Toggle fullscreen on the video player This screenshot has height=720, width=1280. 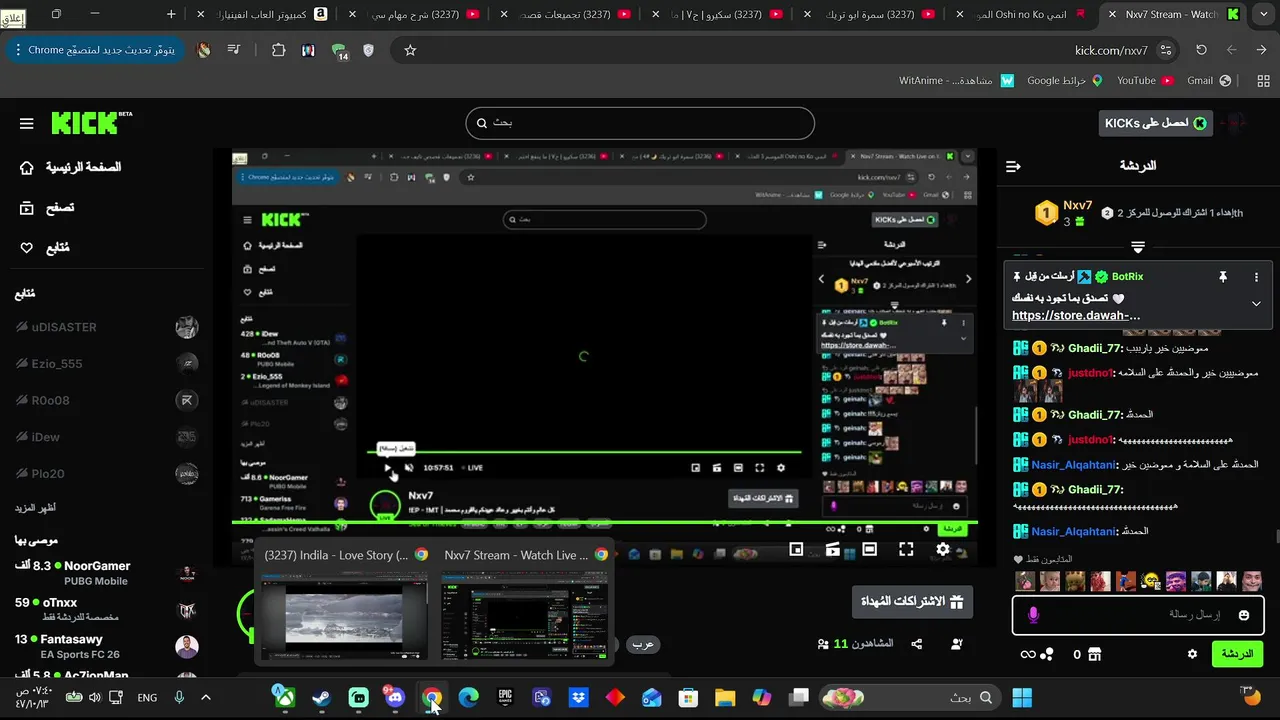(x=906, y=549)
